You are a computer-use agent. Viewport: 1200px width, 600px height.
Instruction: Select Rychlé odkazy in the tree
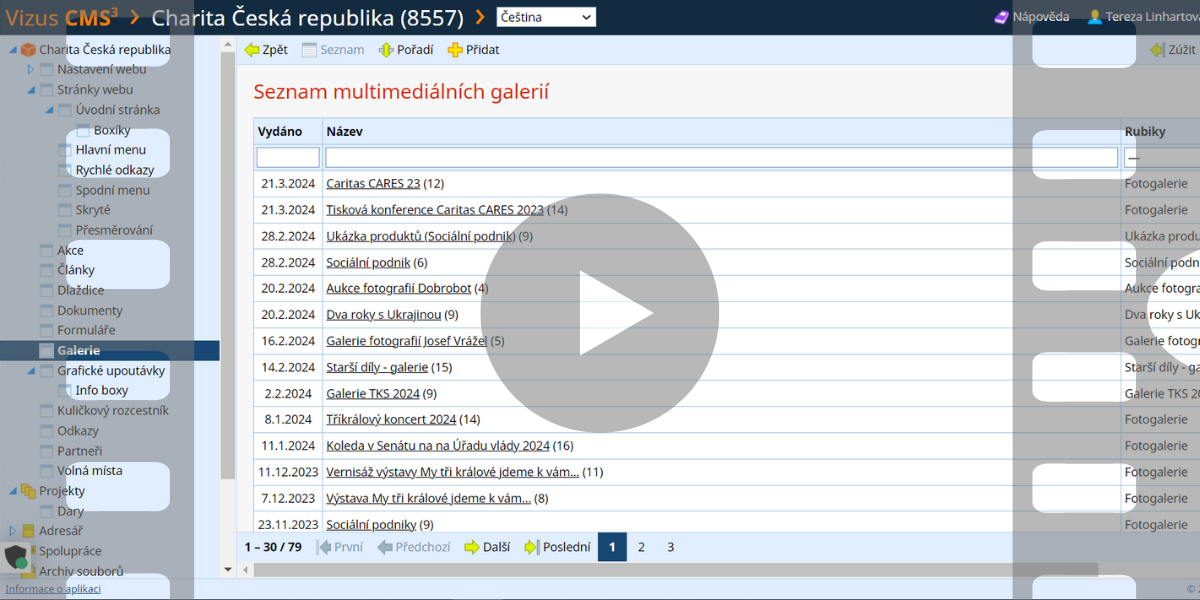click(115, 170)
